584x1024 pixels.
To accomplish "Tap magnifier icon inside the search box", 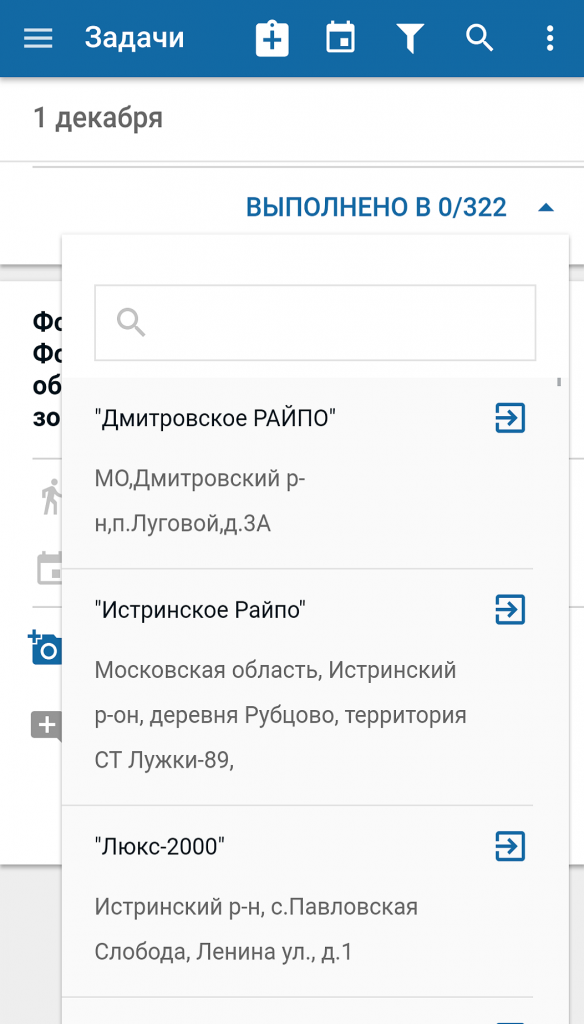I will pyautogui.click(x=131, y=322).
